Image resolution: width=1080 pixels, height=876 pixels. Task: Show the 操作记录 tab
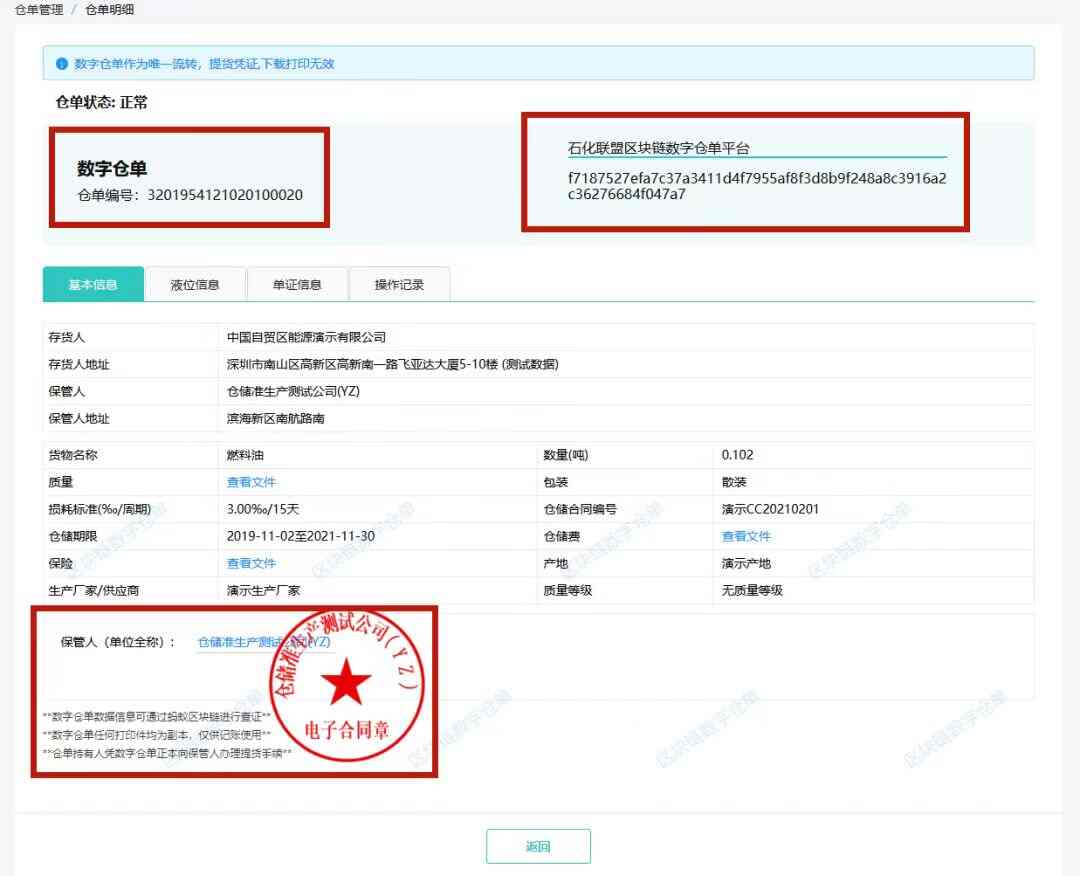pyautogui.click(x=399, y=285)
